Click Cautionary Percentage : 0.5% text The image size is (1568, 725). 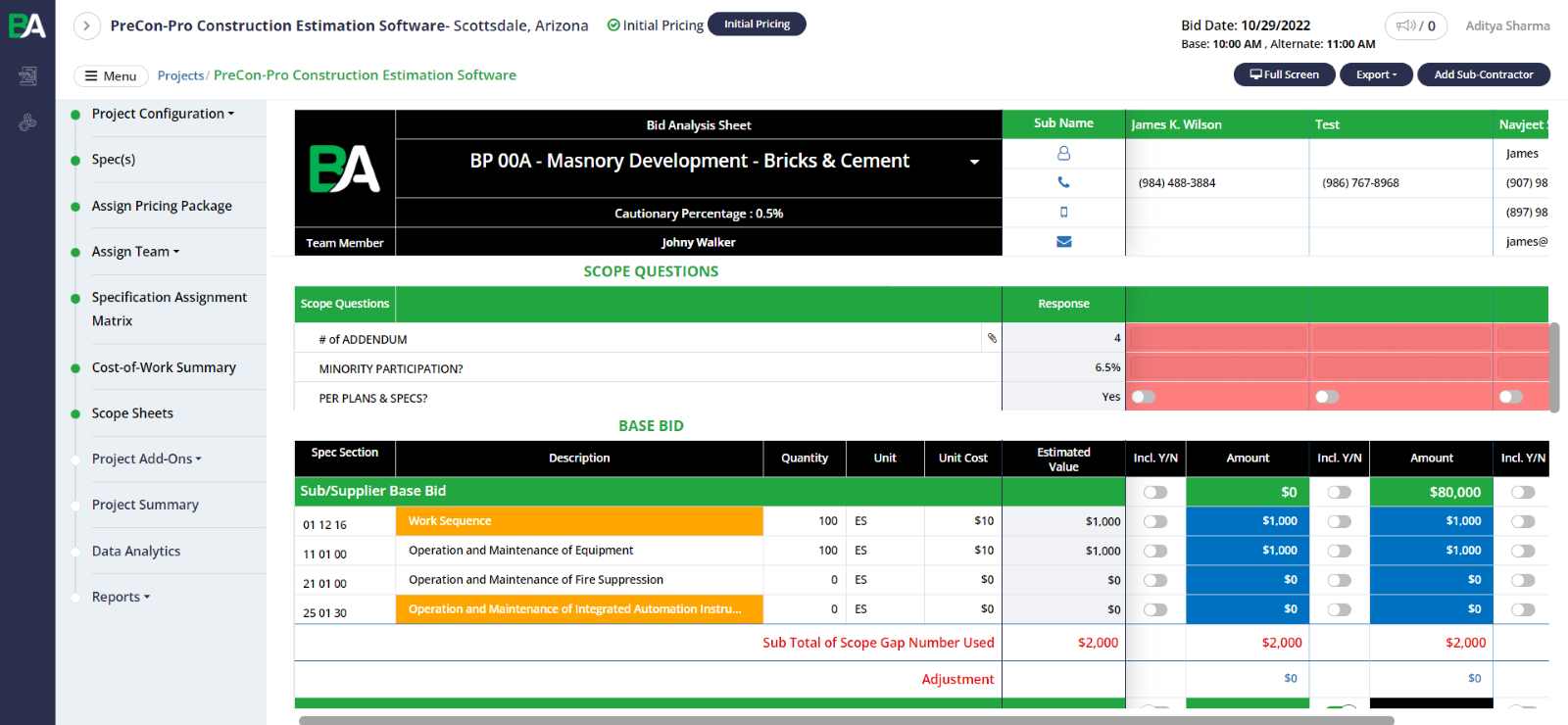coord(699,214)
